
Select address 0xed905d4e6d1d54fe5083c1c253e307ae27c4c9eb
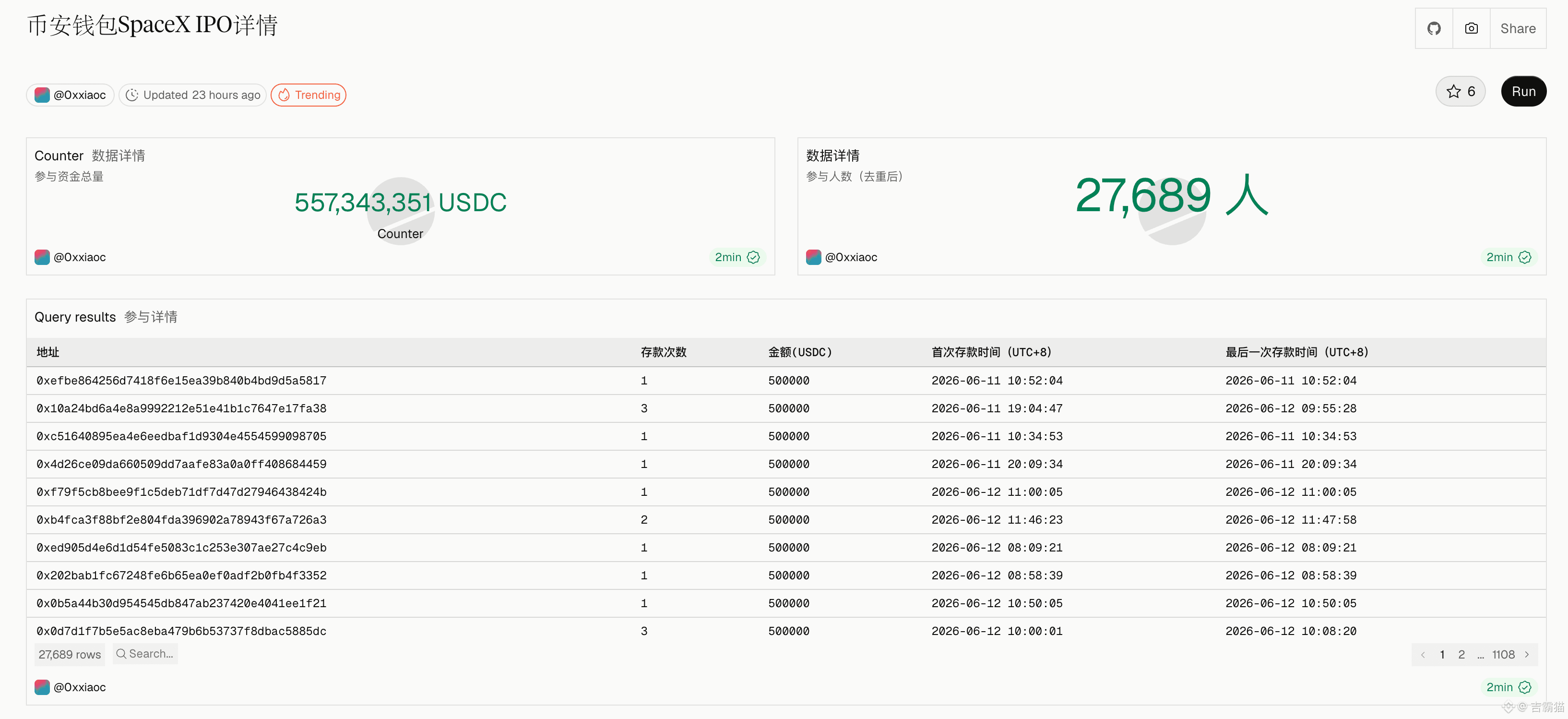click(181, 548)
